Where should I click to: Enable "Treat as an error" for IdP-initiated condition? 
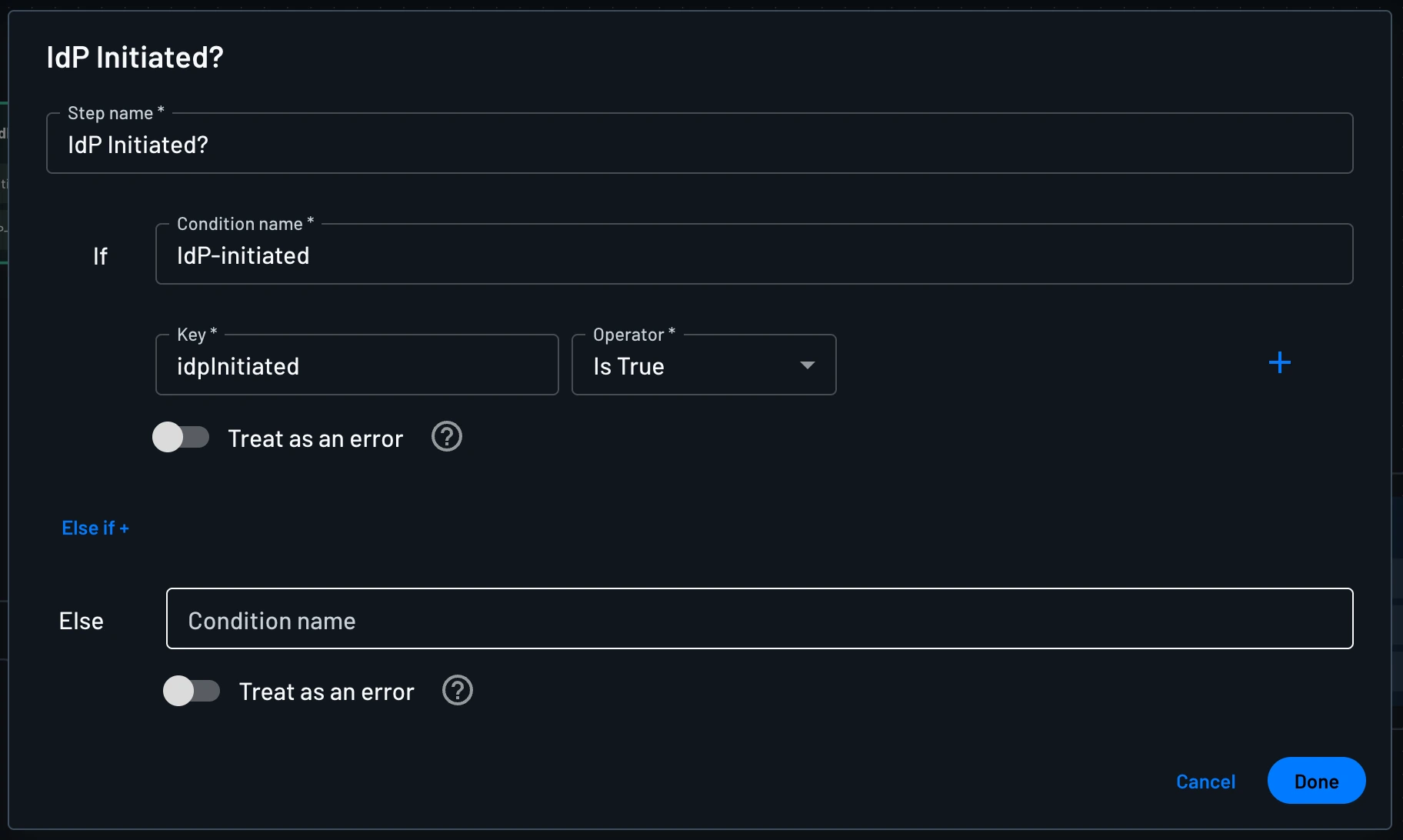pyautogui.click(x=182, y=437)
